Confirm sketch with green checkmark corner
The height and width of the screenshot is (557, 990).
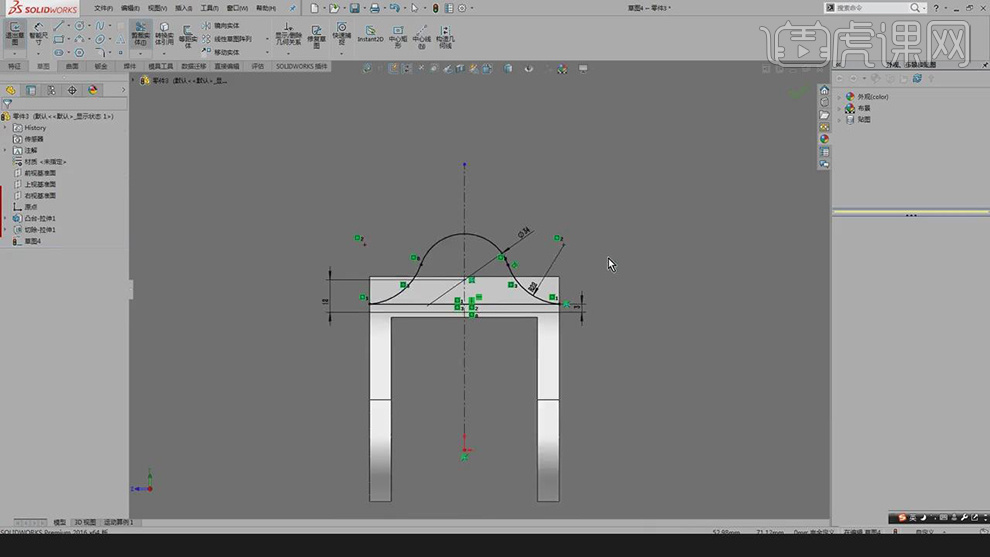pyautogui.click(x=798, y=92)
